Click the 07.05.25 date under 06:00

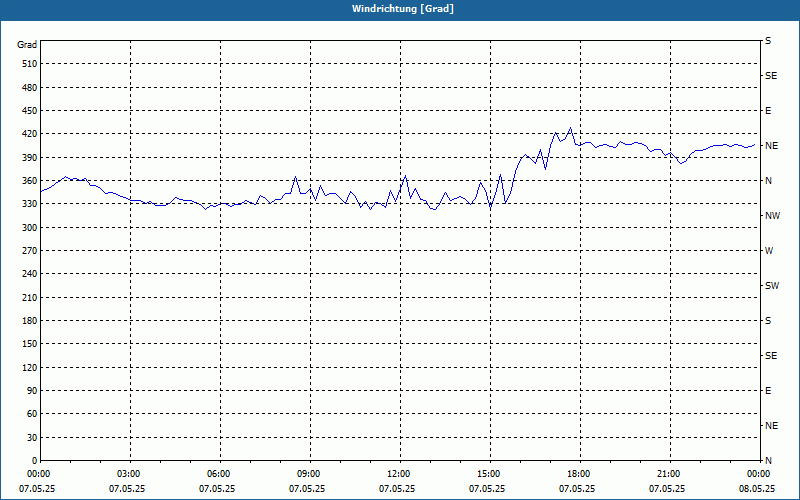click(216, 489)
